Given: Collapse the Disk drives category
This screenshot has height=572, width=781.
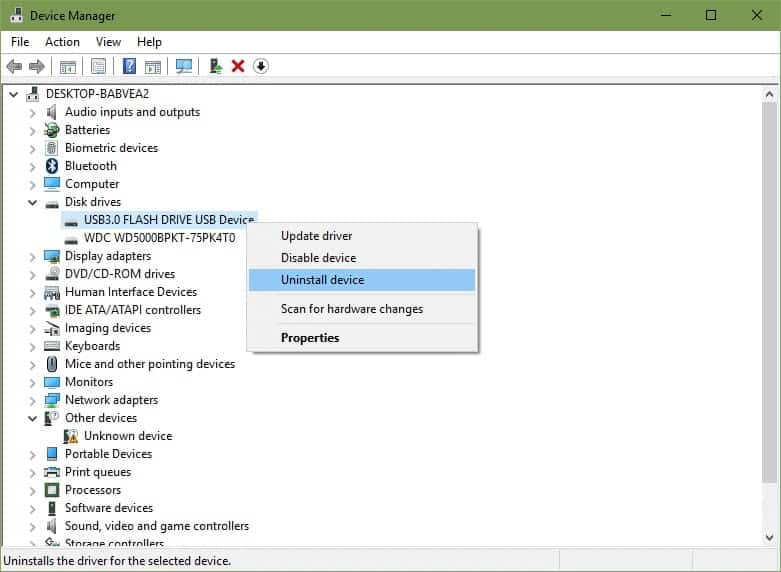Looking at the screenshot, I should [32, 202].
